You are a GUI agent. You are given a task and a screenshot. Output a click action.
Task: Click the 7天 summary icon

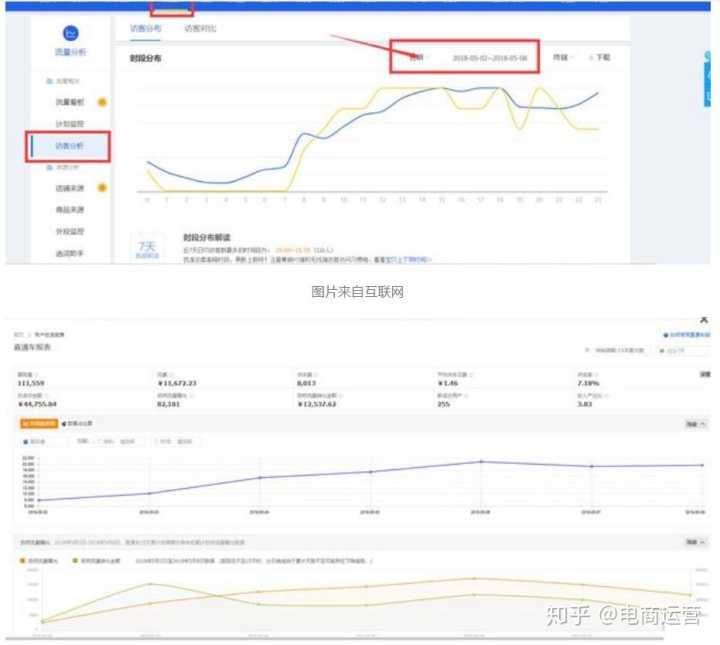pyautogui.click(x=146, y=246)
